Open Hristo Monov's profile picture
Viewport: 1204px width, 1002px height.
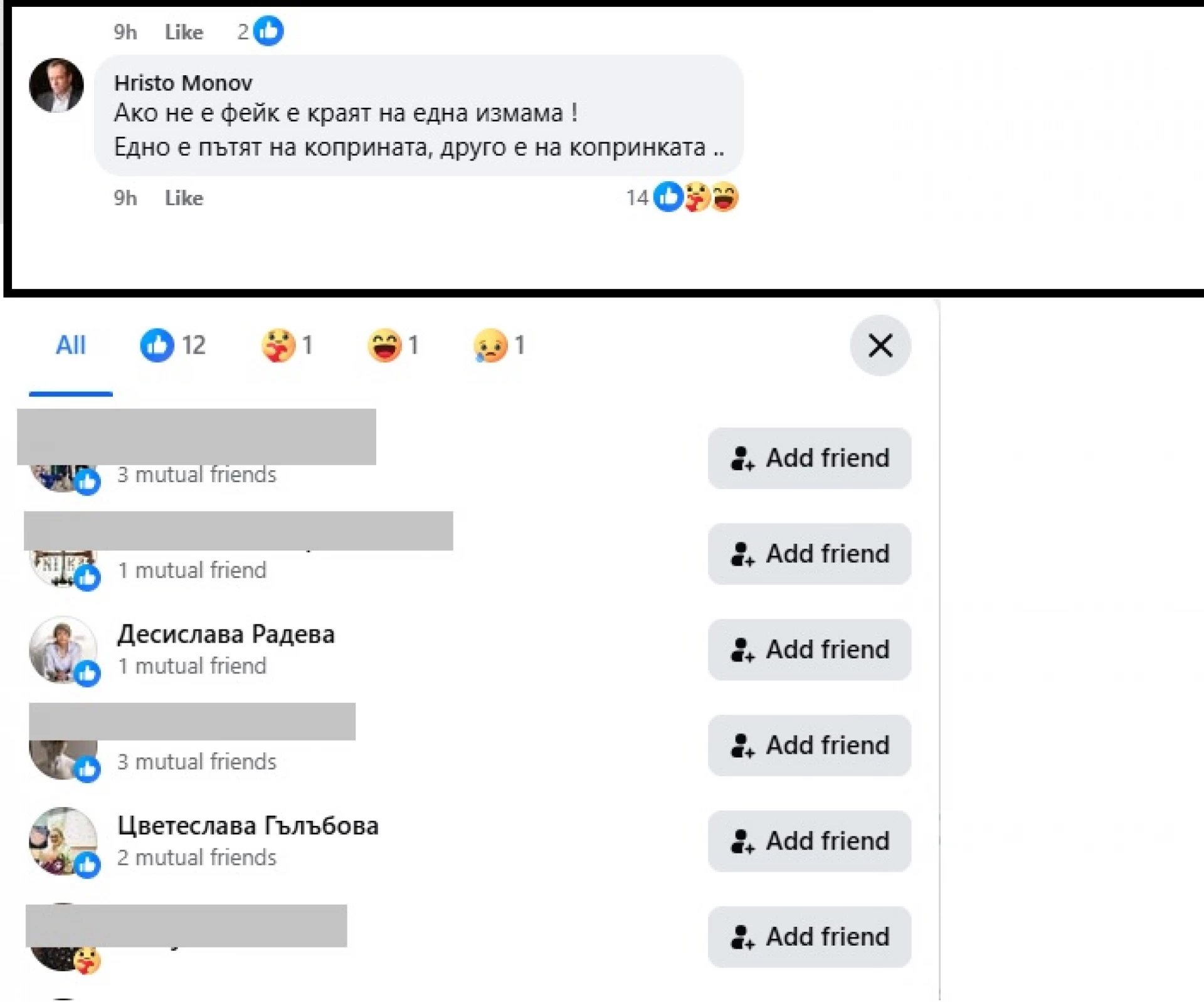(56, 85)
